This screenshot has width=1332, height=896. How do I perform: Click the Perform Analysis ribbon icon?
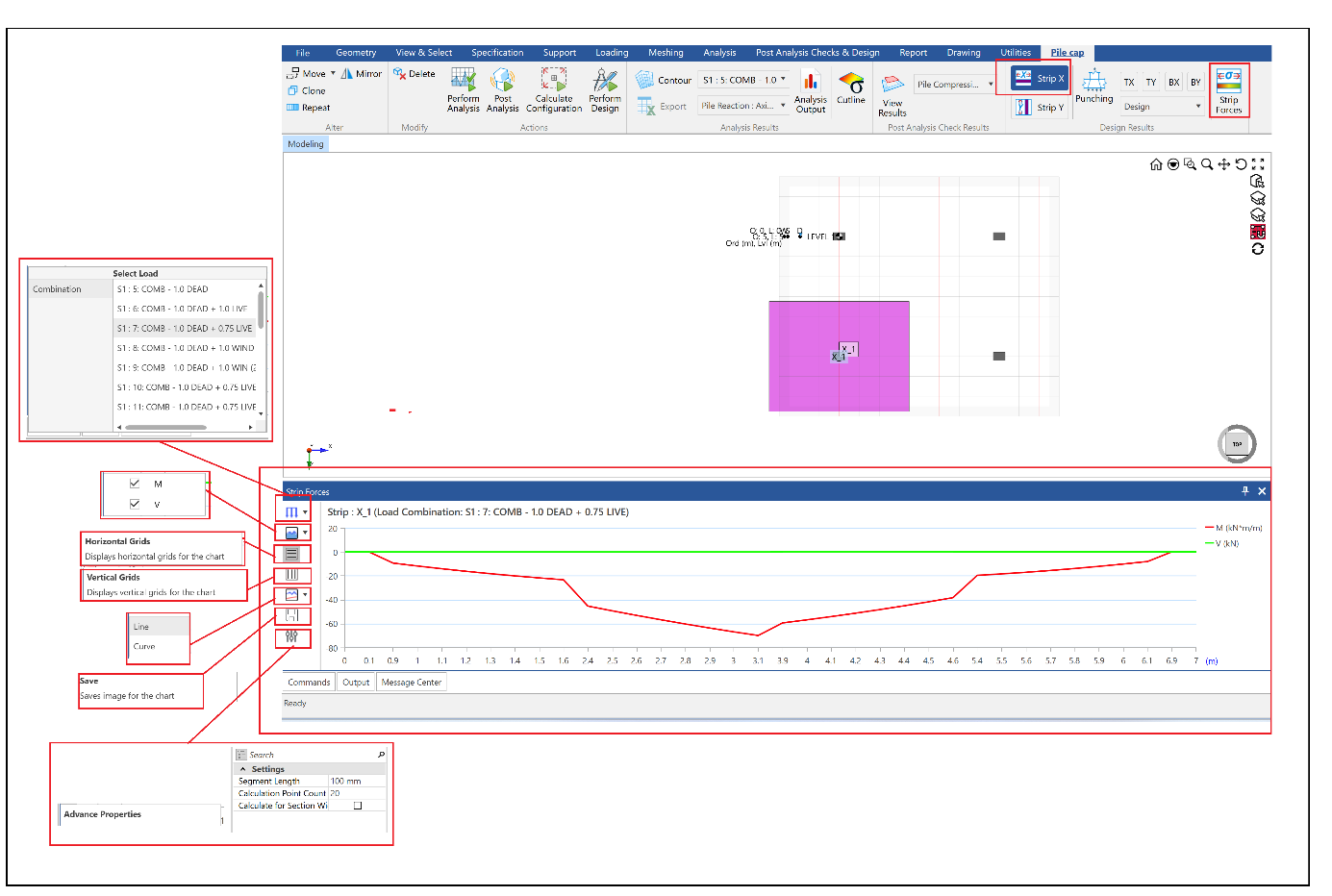click(x=463, y=90)
